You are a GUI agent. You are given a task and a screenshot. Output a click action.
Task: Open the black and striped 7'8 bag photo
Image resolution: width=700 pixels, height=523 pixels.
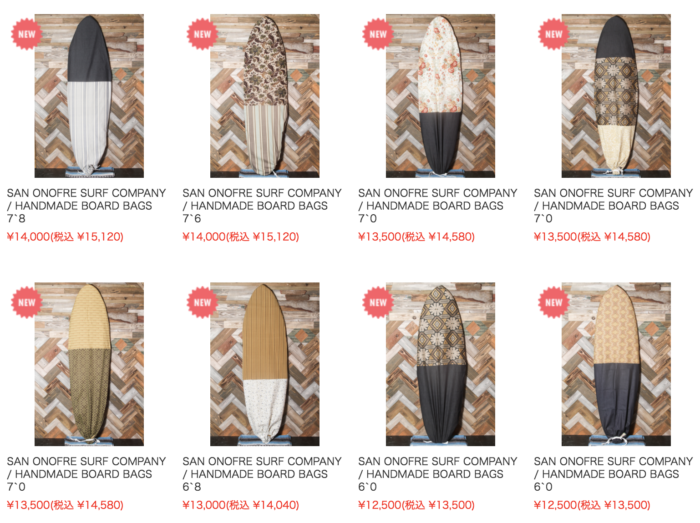click(x=89, y=96)
